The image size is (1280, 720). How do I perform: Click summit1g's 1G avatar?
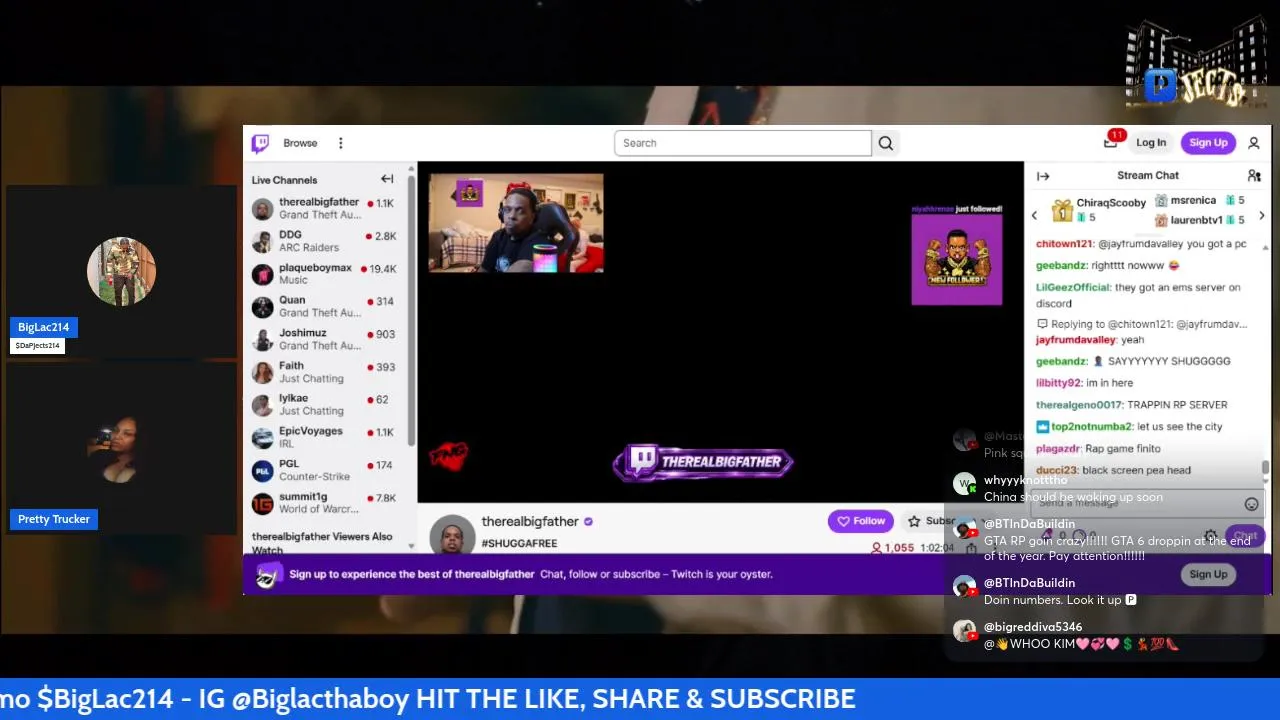click(262, 503)
